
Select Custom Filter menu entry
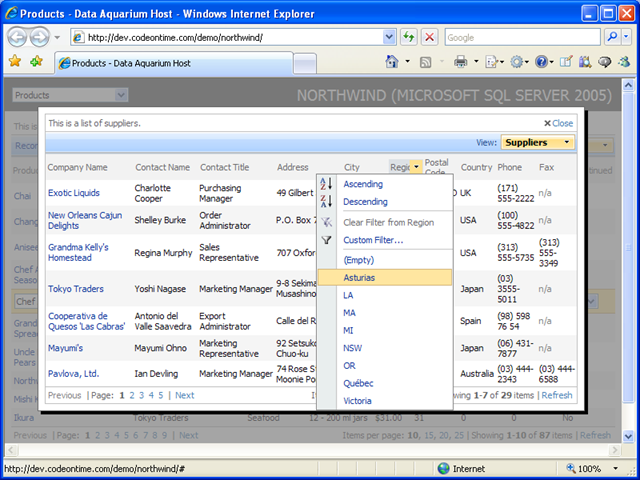click(373, 240)
